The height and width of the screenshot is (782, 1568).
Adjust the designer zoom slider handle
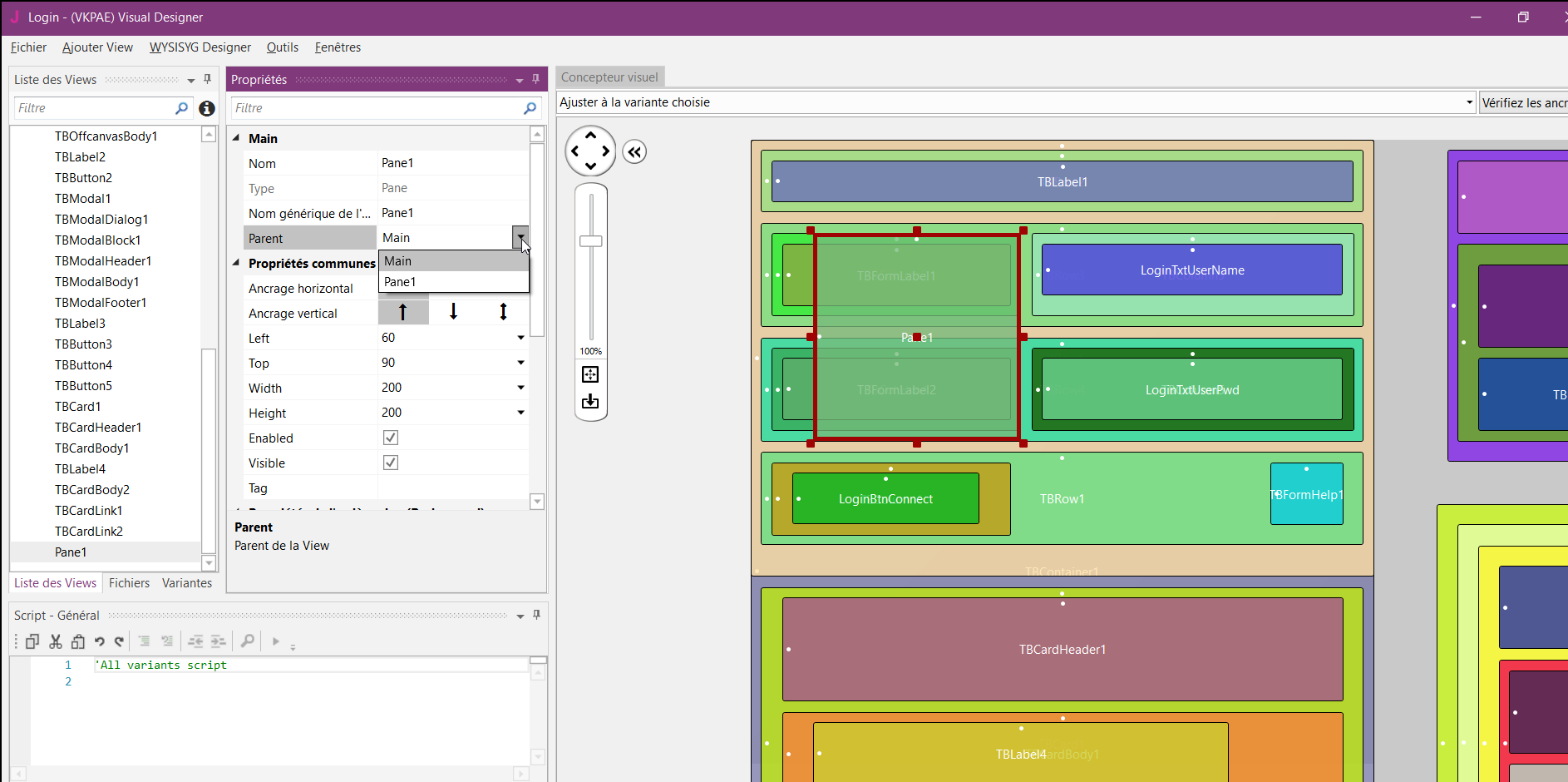(x=591, y=241)
